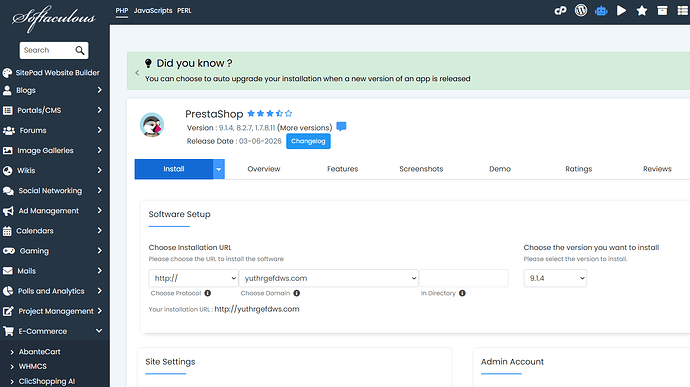Expand the Wikis category

tap(53, 170)
